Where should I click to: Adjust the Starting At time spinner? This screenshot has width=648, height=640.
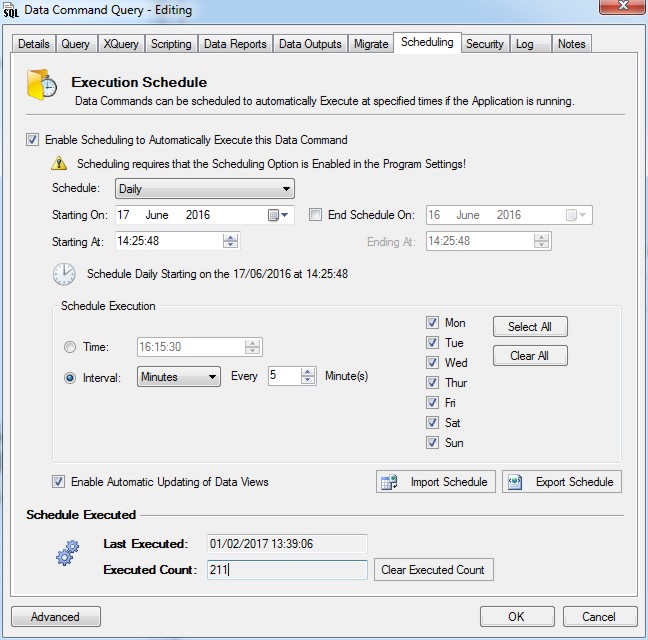click(231, 241)
